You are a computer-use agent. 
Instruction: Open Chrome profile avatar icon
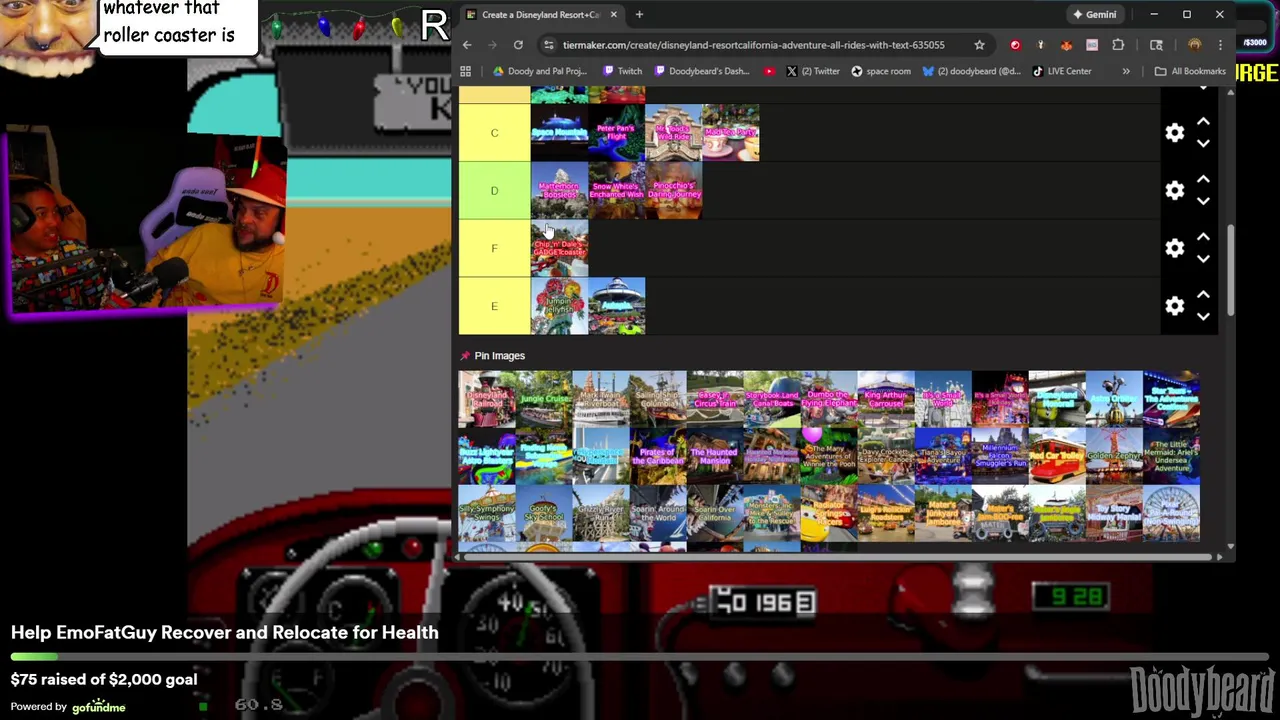click(1194, 45)
